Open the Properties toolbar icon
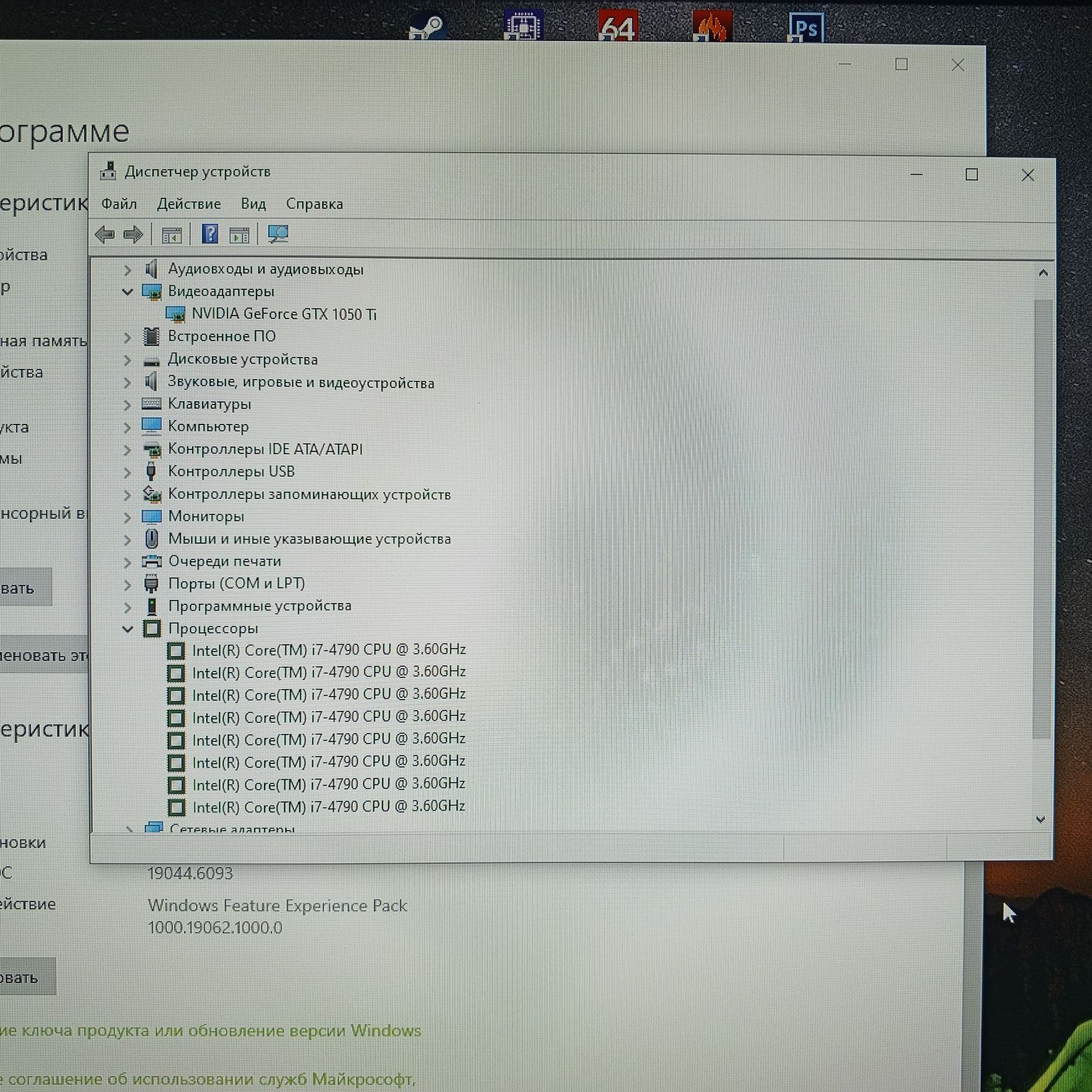The image size is (1092, 1092). click(172, 235)
